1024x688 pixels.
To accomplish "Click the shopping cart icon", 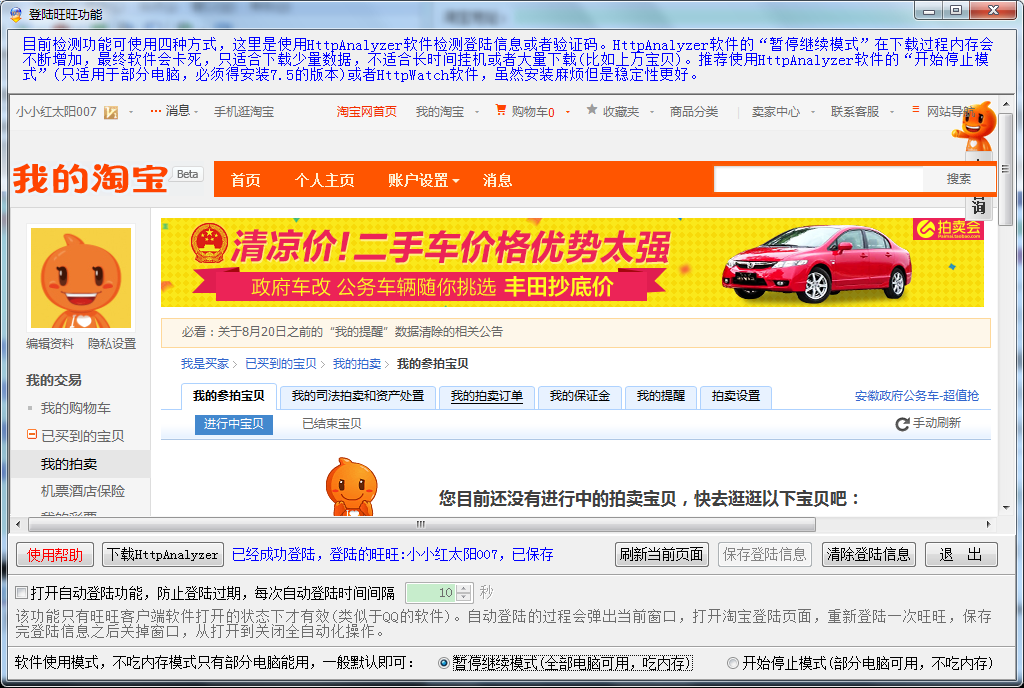I will [501, 111].
